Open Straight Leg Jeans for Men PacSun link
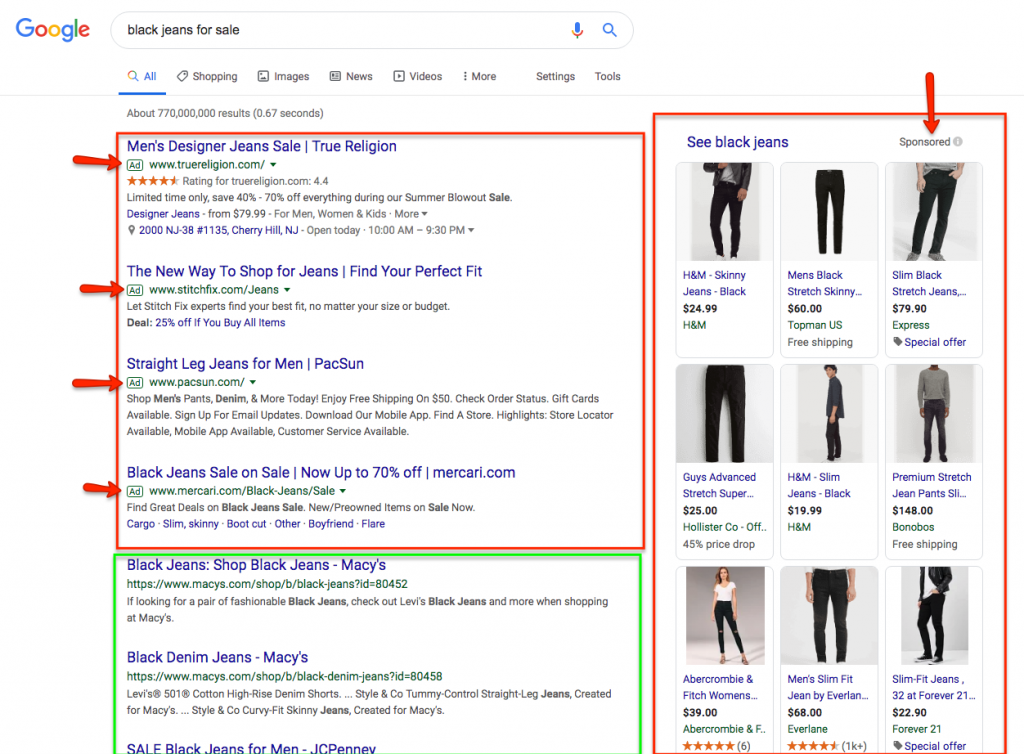This screenshot has width=1024, height=754. click(245, 364)
